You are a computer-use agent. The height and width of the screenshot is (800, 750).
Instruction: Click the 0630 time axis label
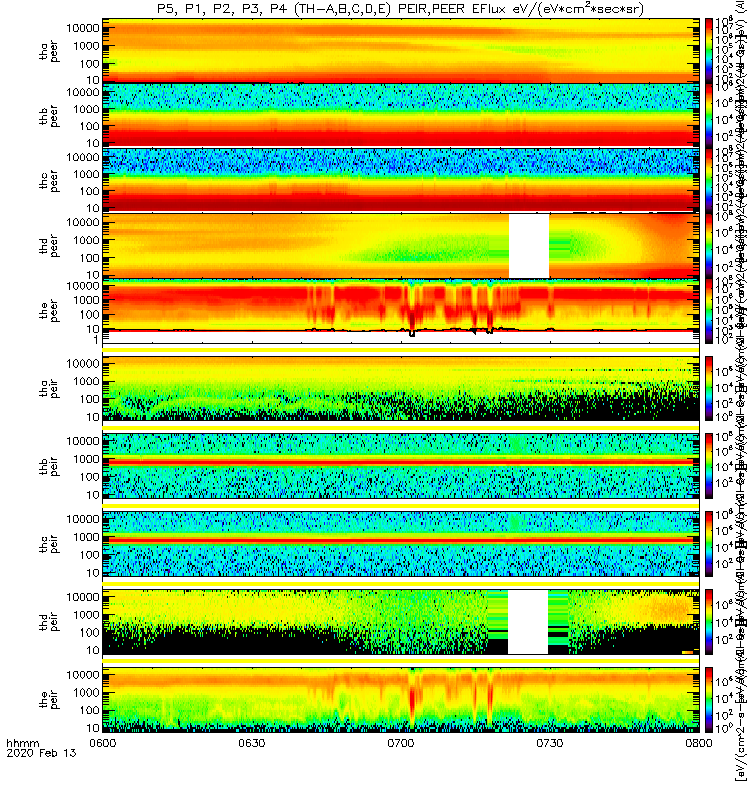(252, 743)
